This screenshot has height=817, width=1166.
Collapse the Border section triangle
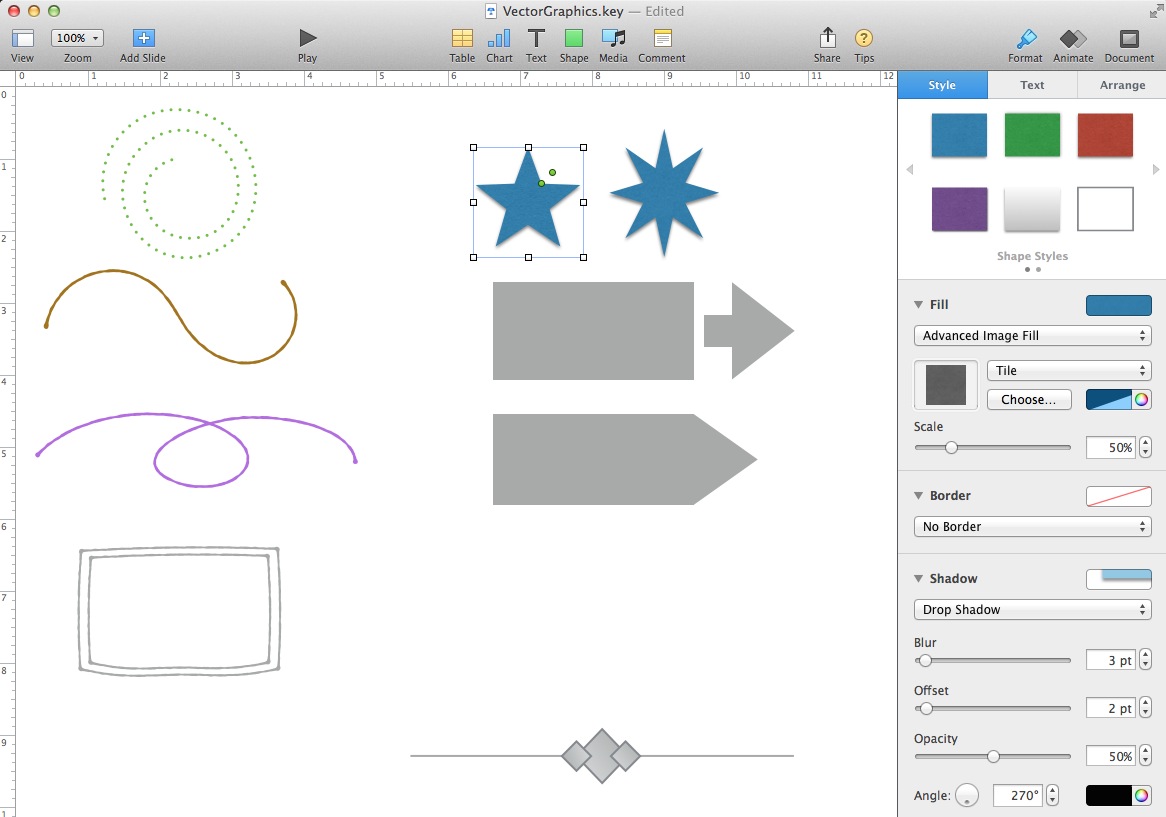click(x=918, y=495)
